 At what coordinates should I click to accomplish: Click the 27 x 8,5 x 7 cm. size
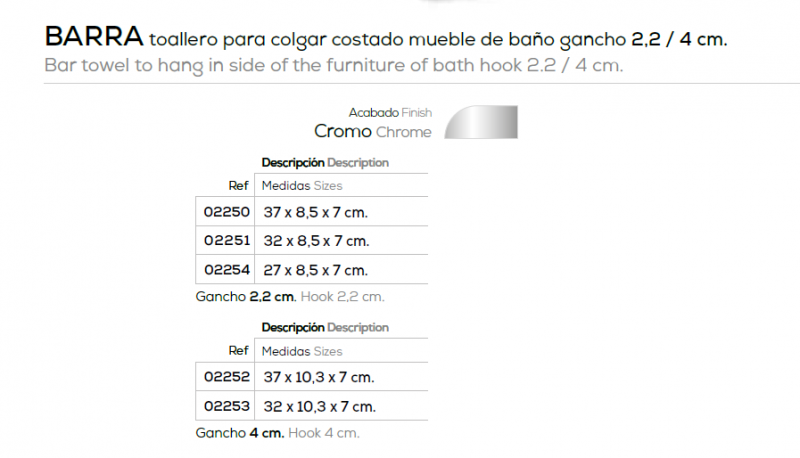pos(315,270)
